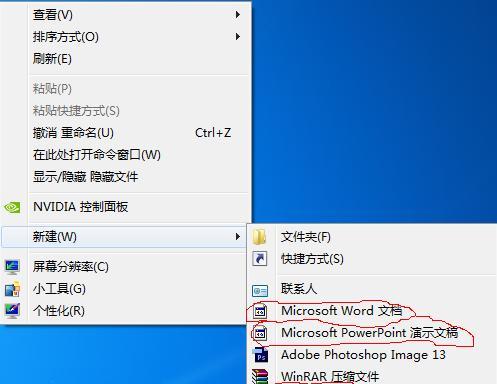Click icon beside Microsoft PowerPoint 演示文稿
The height and width of the screenshot is (384, 497).
pyautogui.click(x=260, y=333)
